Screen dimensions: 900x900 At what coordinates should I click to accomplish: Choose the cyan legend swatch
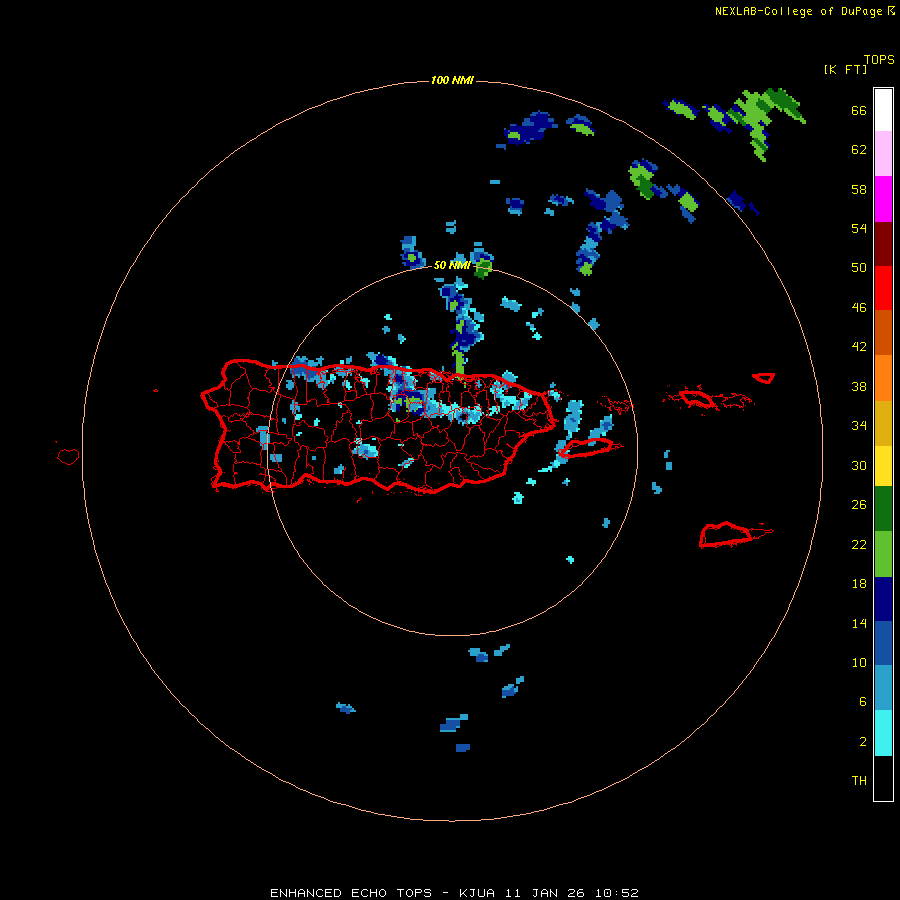coord(883,733)
